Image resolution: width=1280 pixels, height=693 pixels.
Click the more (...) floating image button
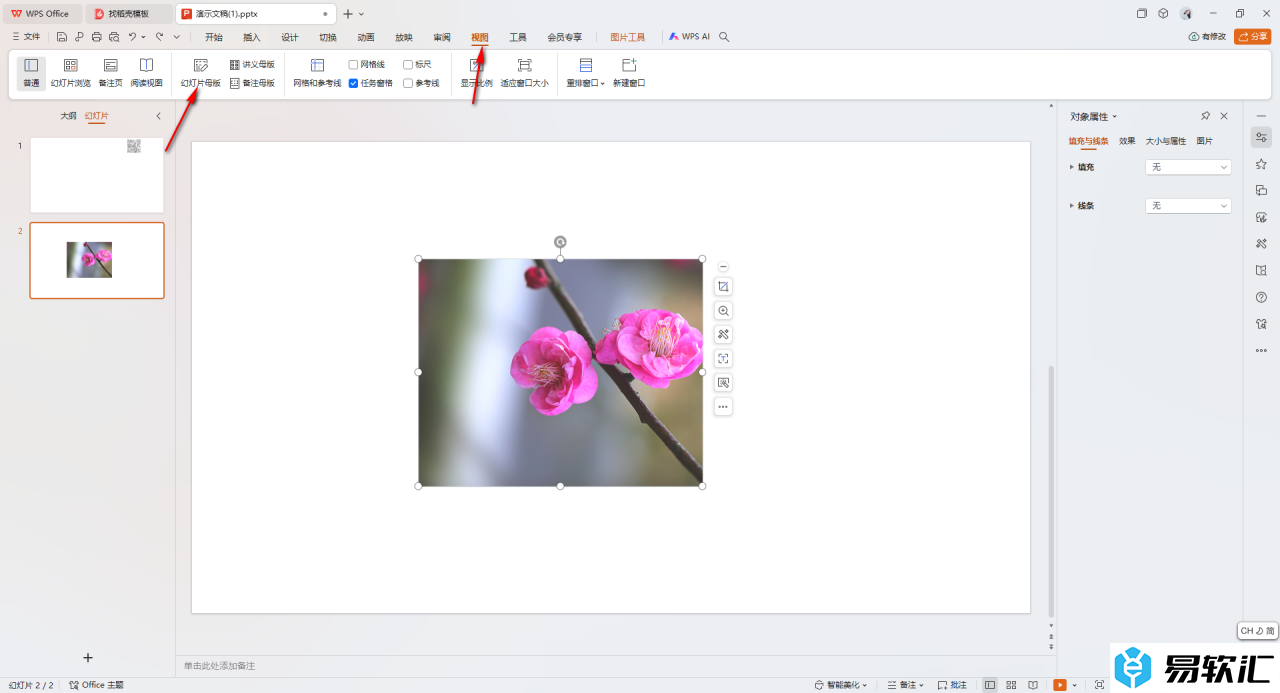[x=723, y=407]
